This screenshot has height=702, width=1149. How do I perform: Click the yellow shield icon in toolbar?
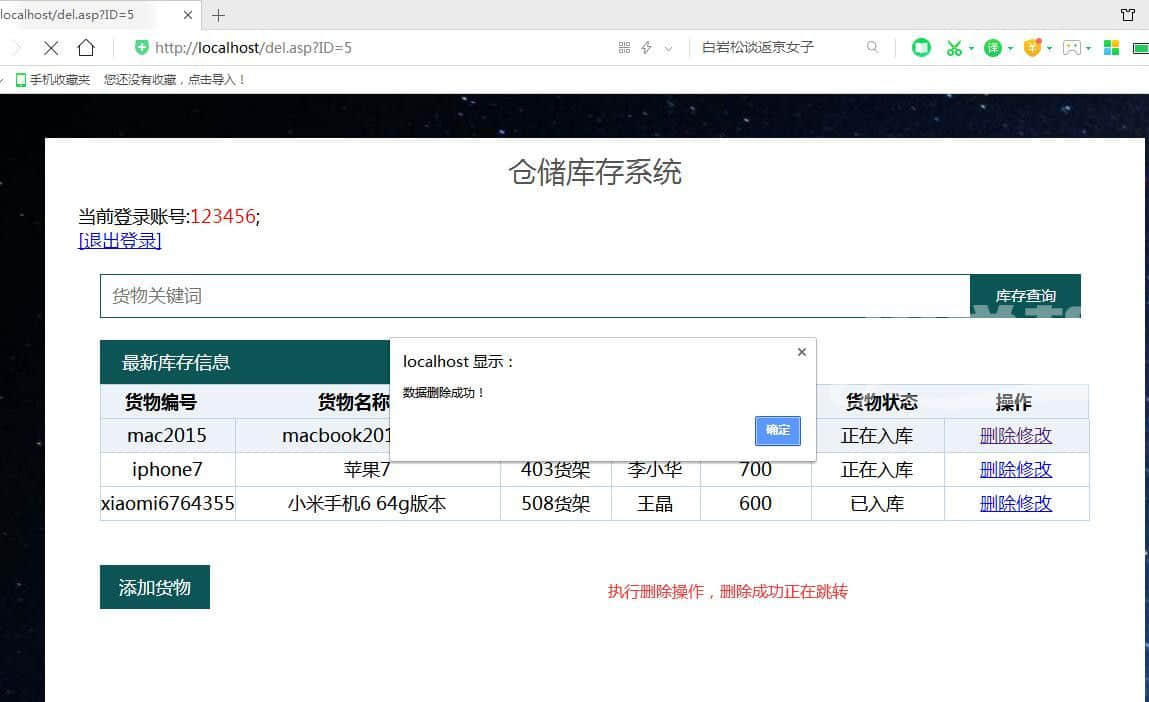pyautogui.click(x=1032, y=48)
